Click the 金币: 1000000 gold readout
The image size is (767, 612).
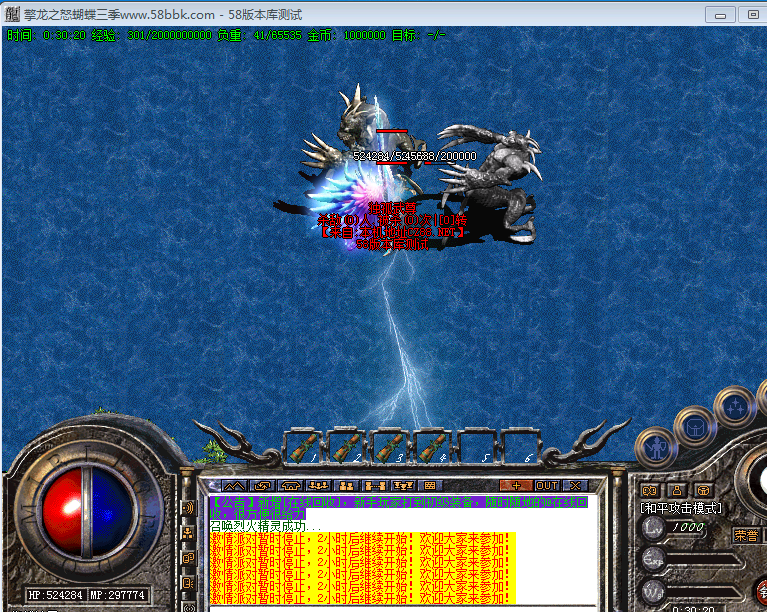click(x=346, y=35)
